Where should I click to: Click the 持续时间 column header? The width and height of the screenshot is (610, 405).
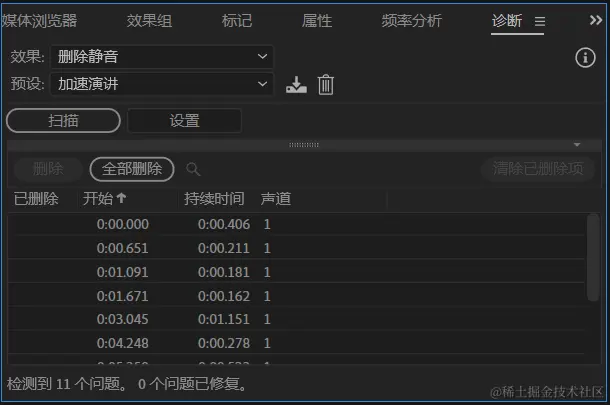coord(214,199)
